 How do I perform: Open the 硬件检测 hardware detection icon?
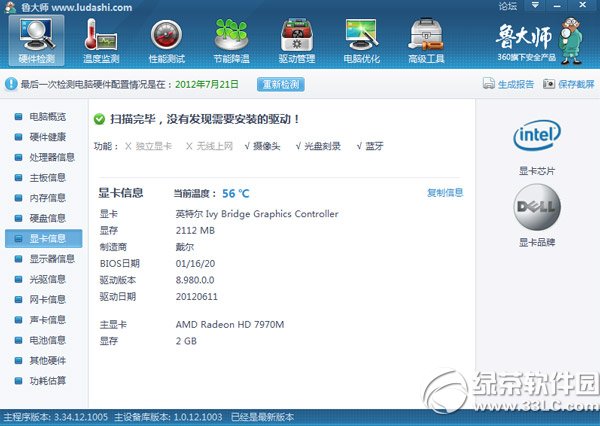[x=37, y=41]
